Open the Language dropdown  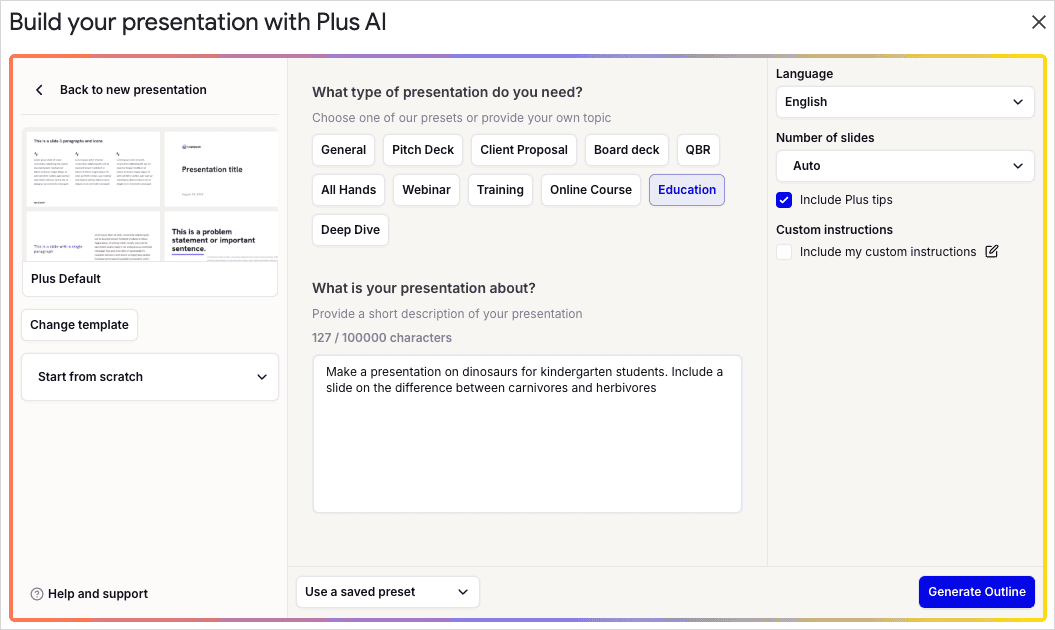905,102
